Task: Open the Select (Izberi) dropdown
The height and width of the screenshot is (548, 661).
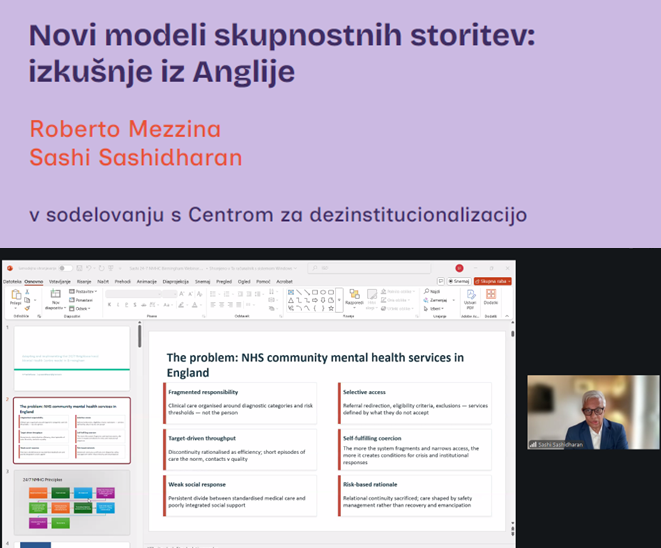Action: [434, 309]
